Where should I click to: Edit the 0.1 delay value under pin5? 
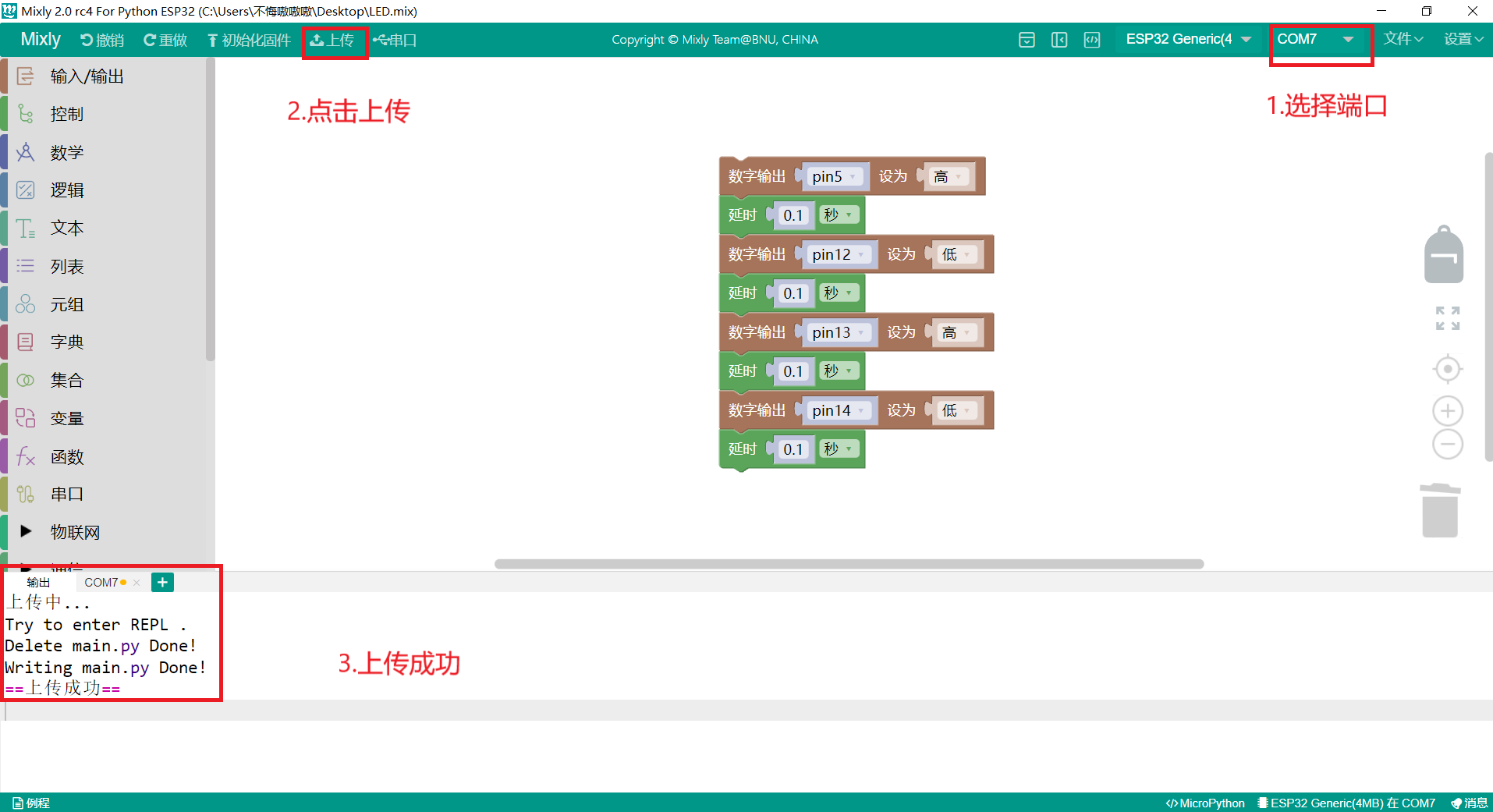(793, 215)
